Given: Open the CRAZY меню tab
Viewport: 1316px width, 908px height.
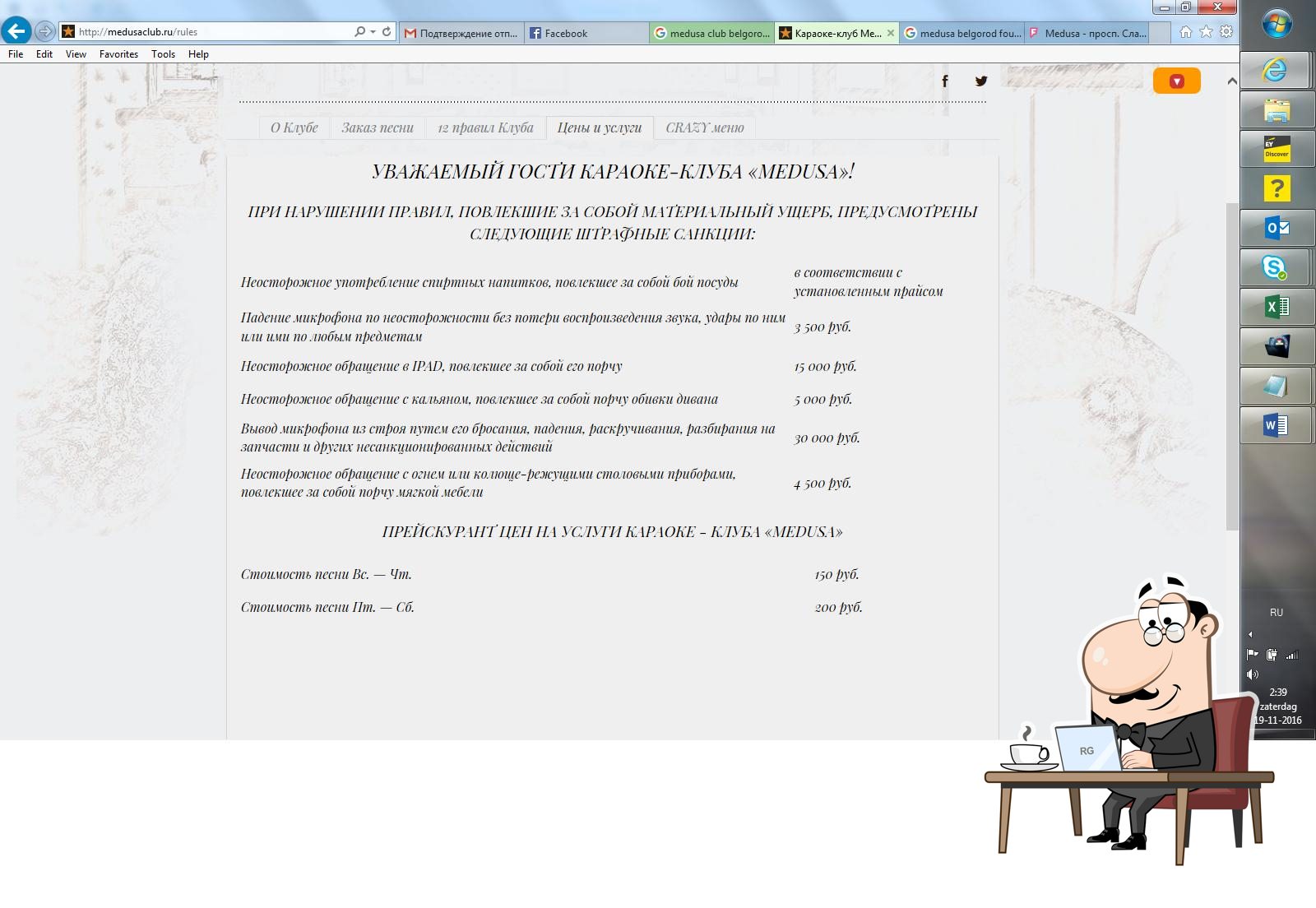Looking at the screenshot, I should coord(705,127).
